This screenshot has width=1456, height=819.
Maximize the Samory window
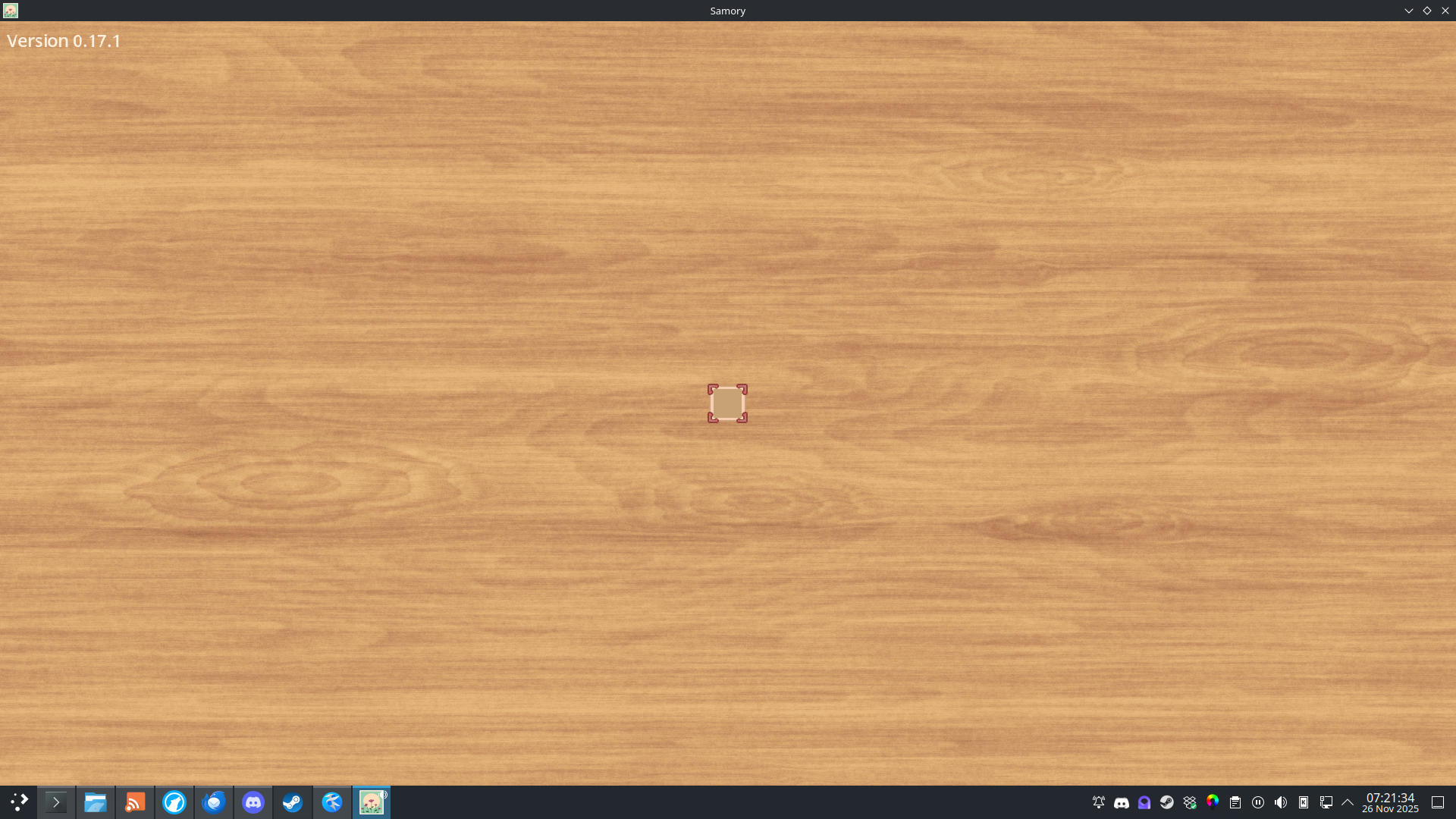tap(1426, 11)
